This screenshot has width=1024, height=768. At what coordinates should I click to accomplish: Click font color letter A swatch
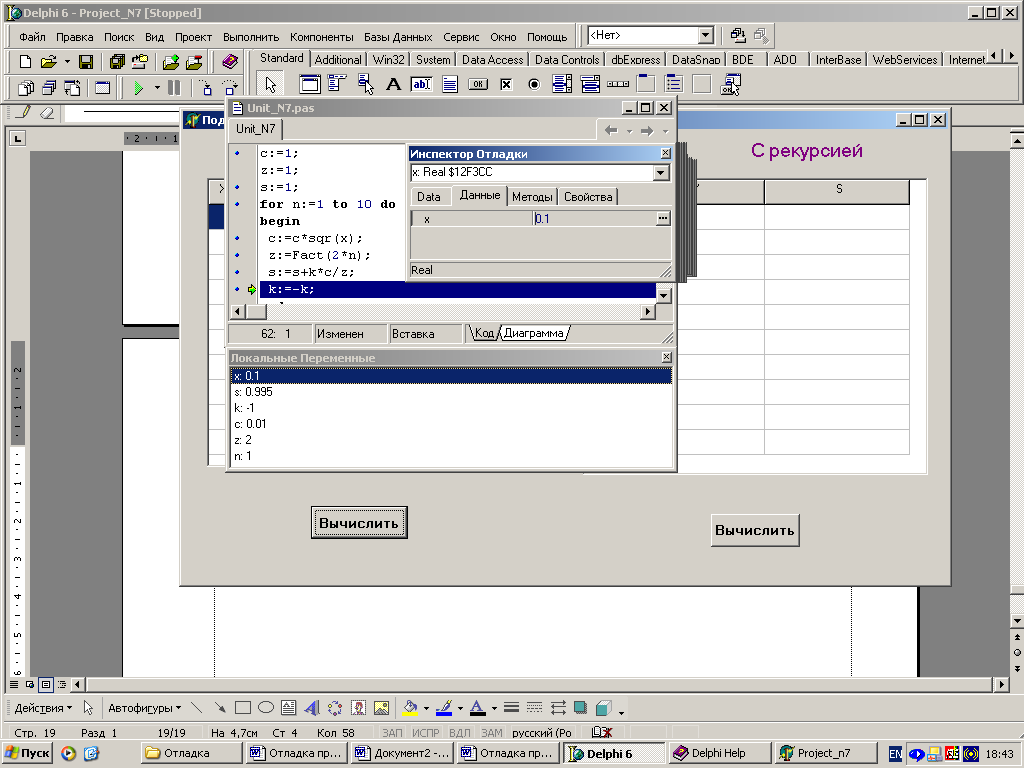click(x=478, y=708)
